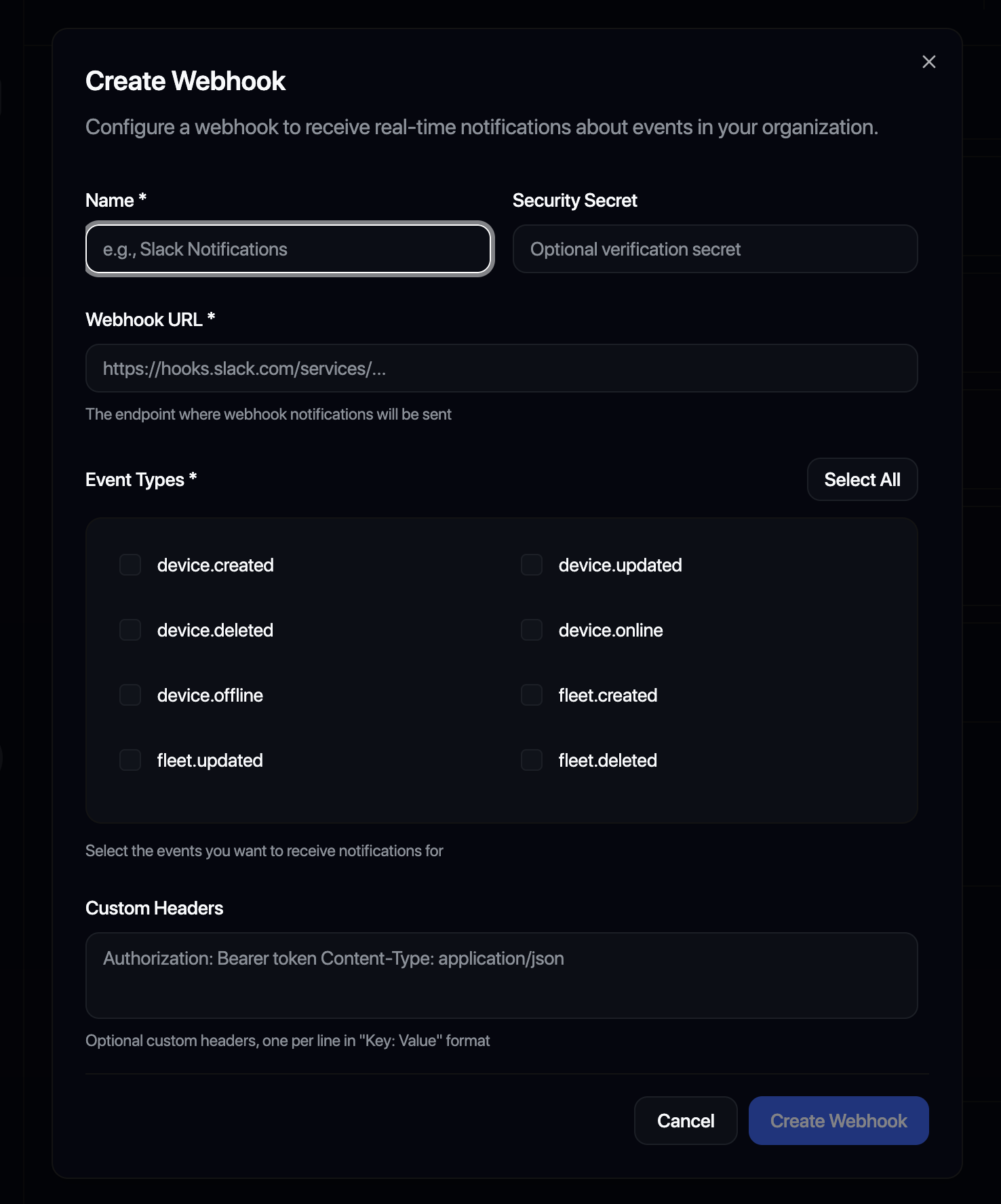Focus the webhook Name input field

click(x=288, y=249)
